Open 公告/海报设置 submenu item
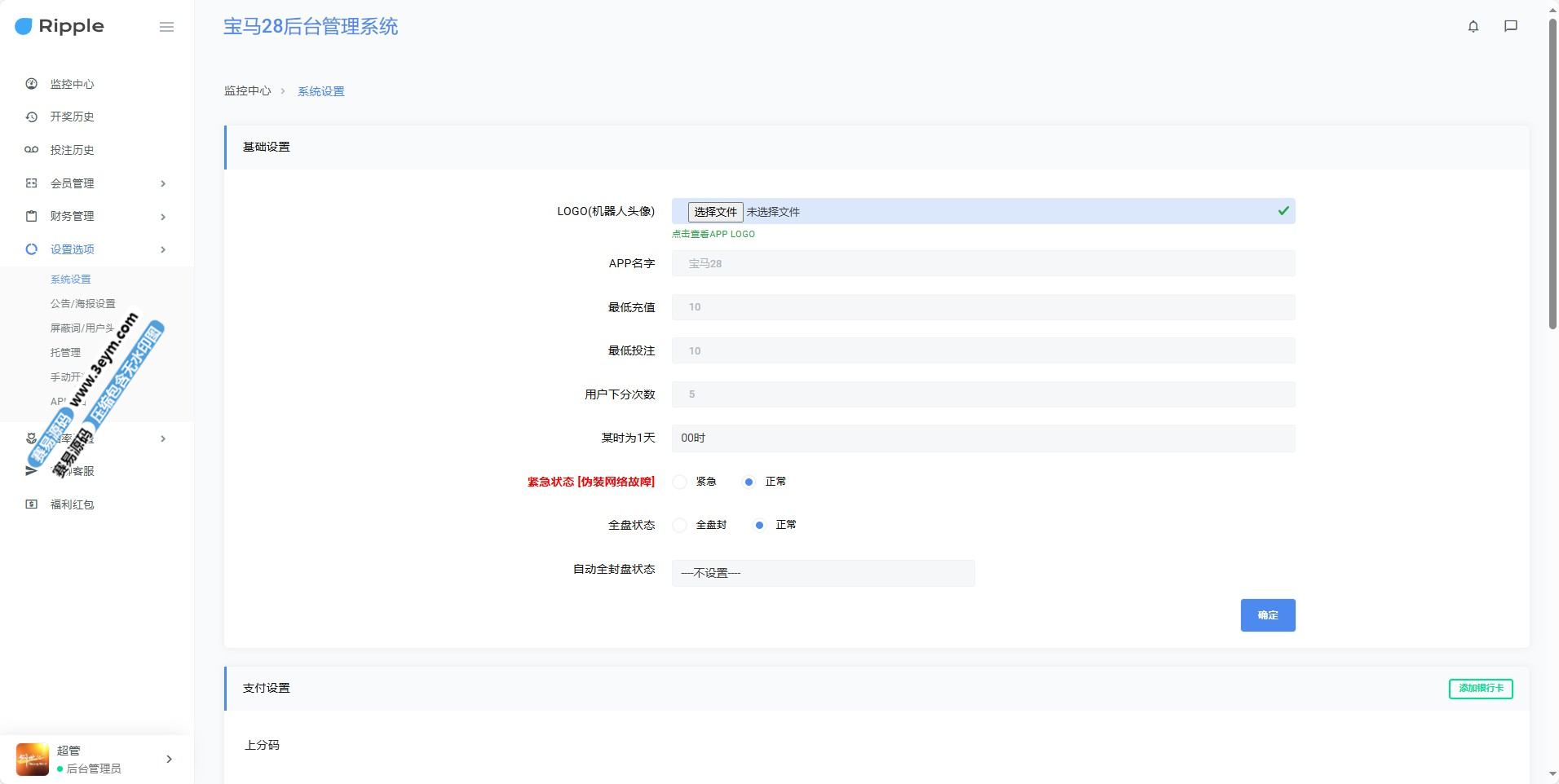The height and width of the screenshot is (784, 1559). click(x=82, y=303)
